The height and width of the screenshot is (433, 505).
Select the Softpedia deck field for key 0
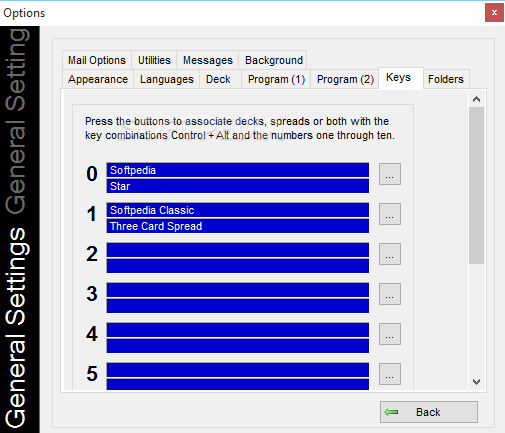click(x=238, y=170)
